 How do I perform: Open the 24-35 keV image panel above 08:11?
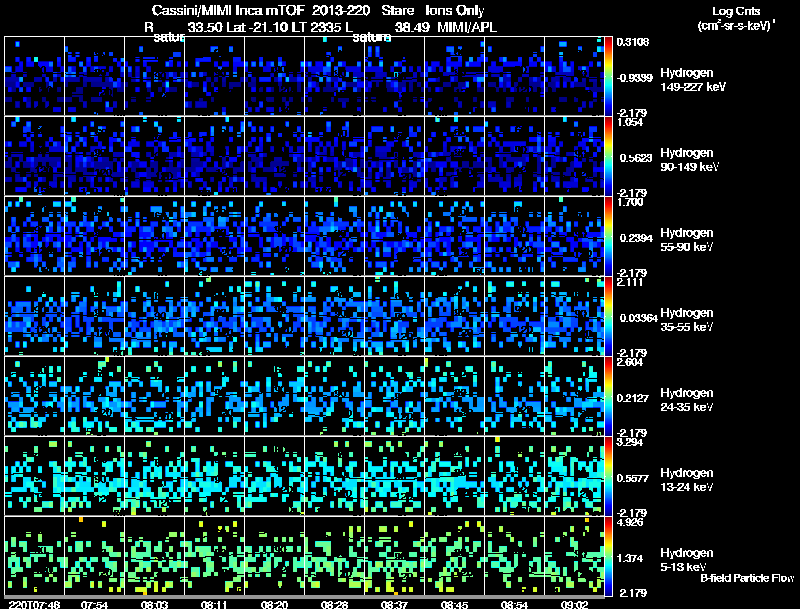point(214,396)
